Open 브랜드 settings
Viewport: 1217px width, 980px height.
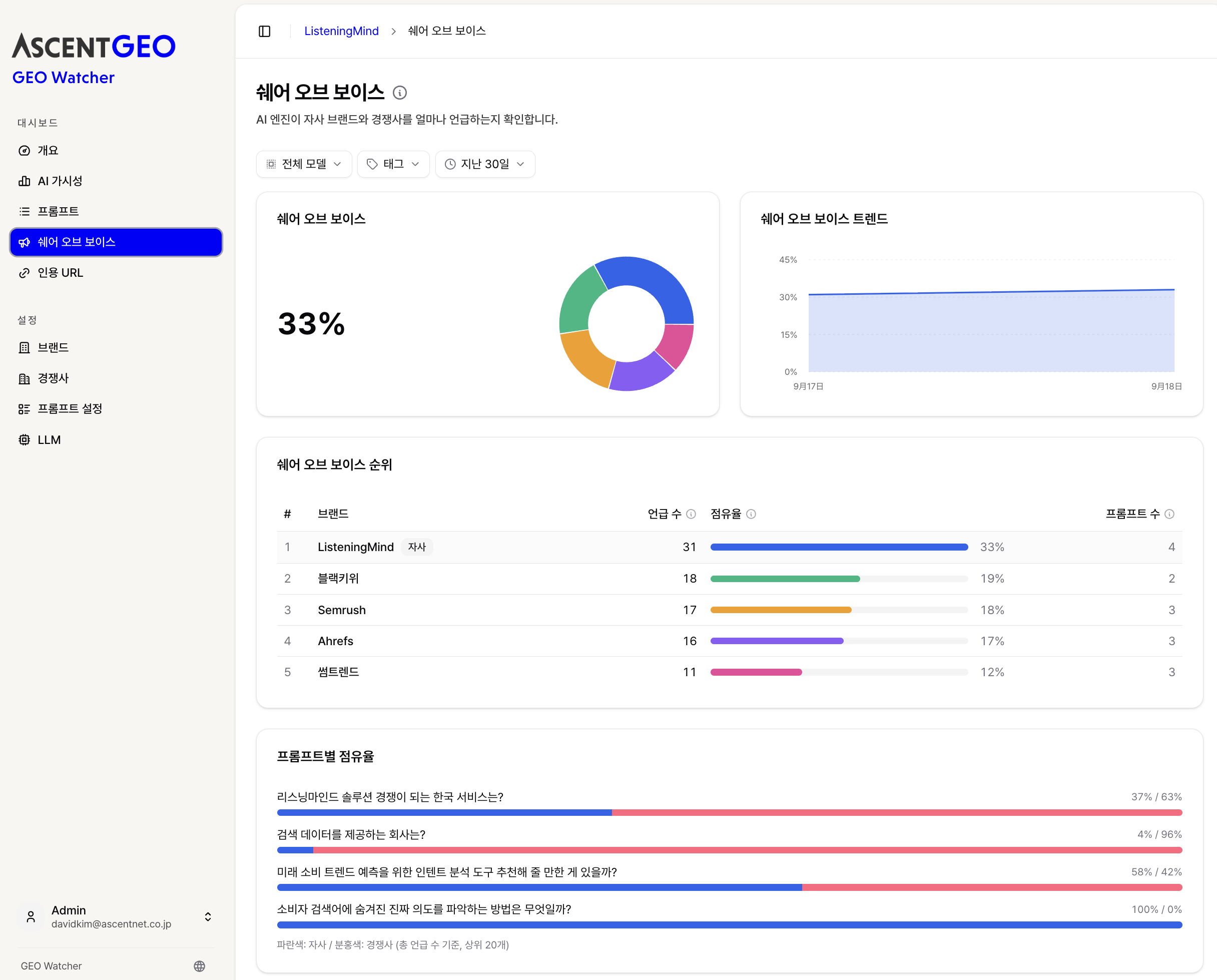(116, 347)
